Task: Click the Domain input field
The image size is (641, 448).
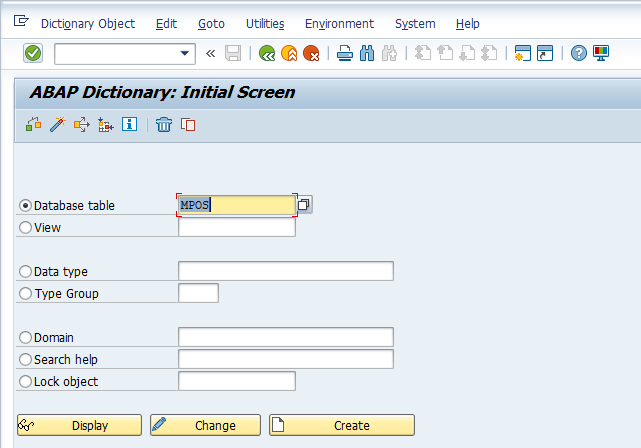Action: click(x=286, y=337)
